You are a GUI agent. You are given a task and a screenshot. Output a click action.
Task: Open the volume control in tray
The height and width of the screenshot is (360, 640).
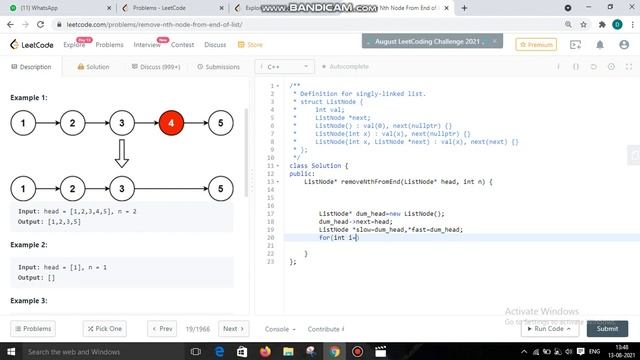(569, 351)
